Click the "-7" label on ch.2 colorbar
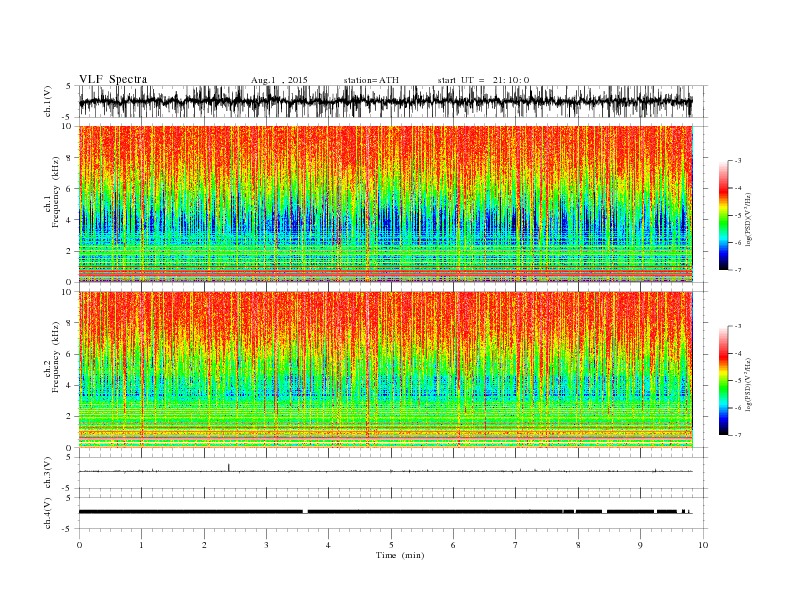This screenshot has width=792, height=612. coord(738,435)
